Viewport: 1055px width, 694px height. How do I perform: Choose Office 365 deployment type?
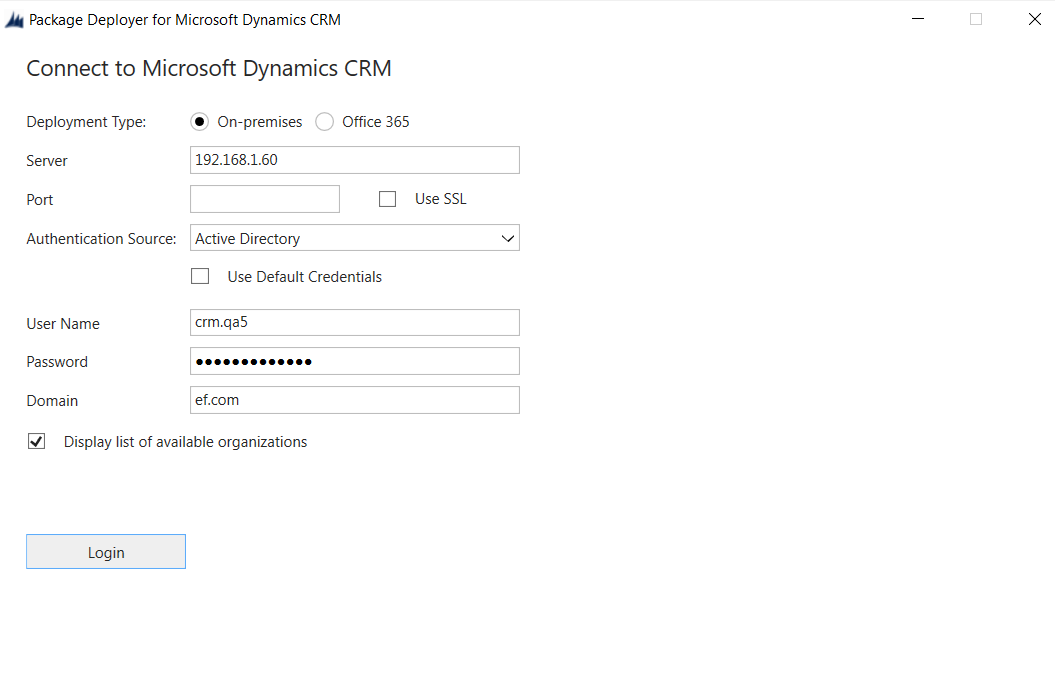pyautogui.click(x=325, y=122)
